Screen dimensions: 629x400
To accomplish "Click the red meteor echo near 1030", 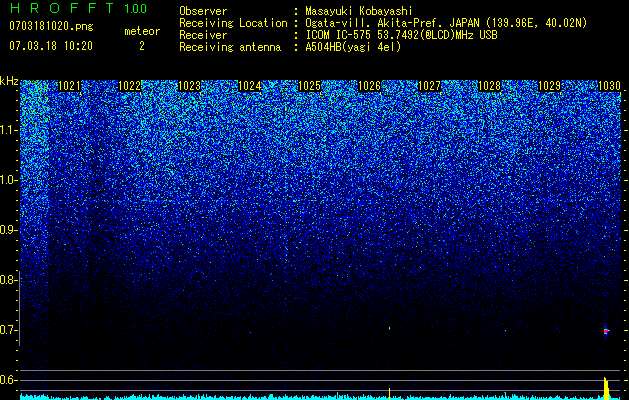I will [606, 331].
